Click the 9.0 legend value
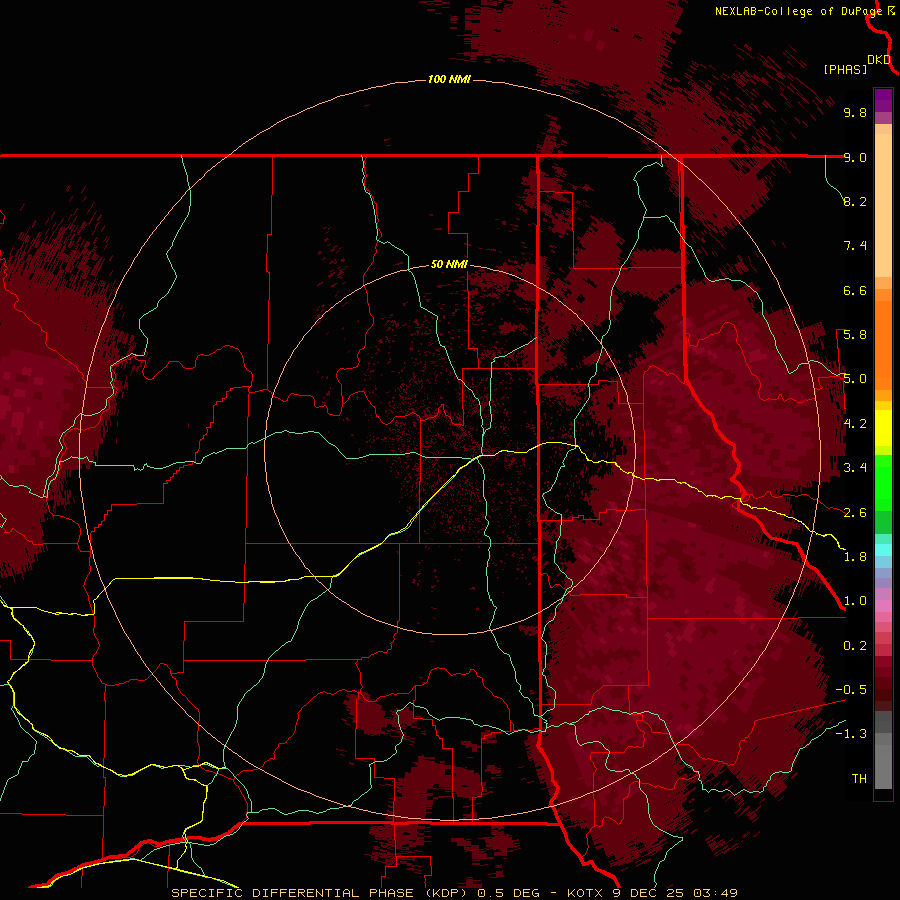The height and width of the screenshot is (900, 900). click(855, 157)
